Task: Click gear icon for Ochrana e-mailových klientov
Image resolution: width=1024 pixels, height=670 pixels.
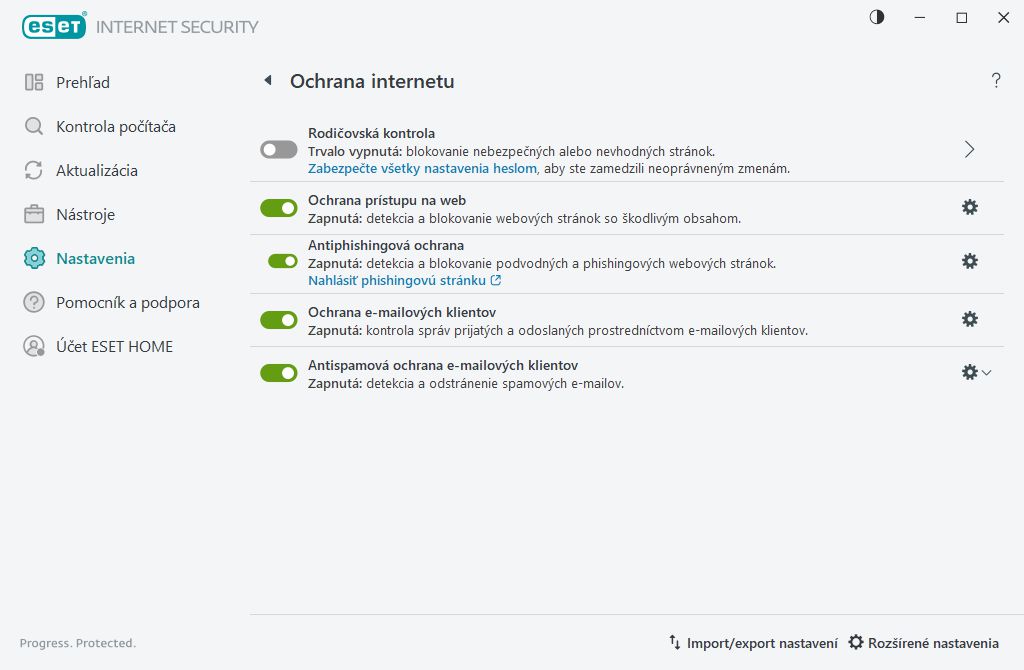Action: (x=969, y=319)
